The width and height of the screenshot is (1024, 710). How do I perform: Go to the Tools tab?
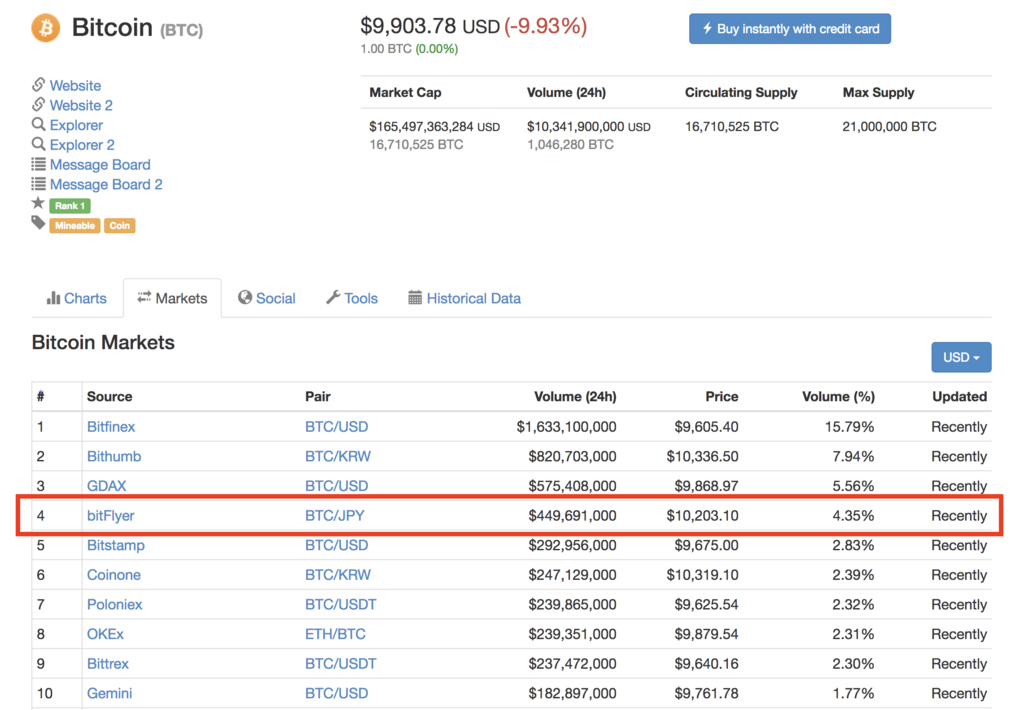coord(352,299)
